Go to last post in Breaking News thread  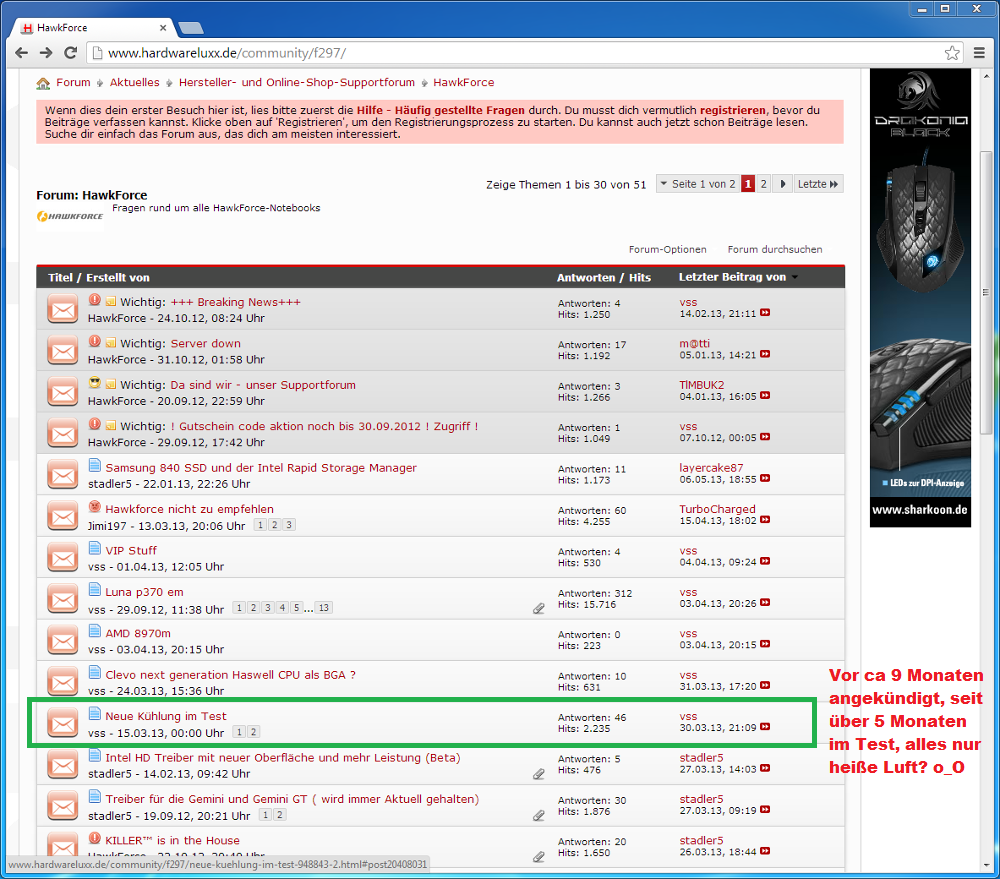click(x=765, y=313)
